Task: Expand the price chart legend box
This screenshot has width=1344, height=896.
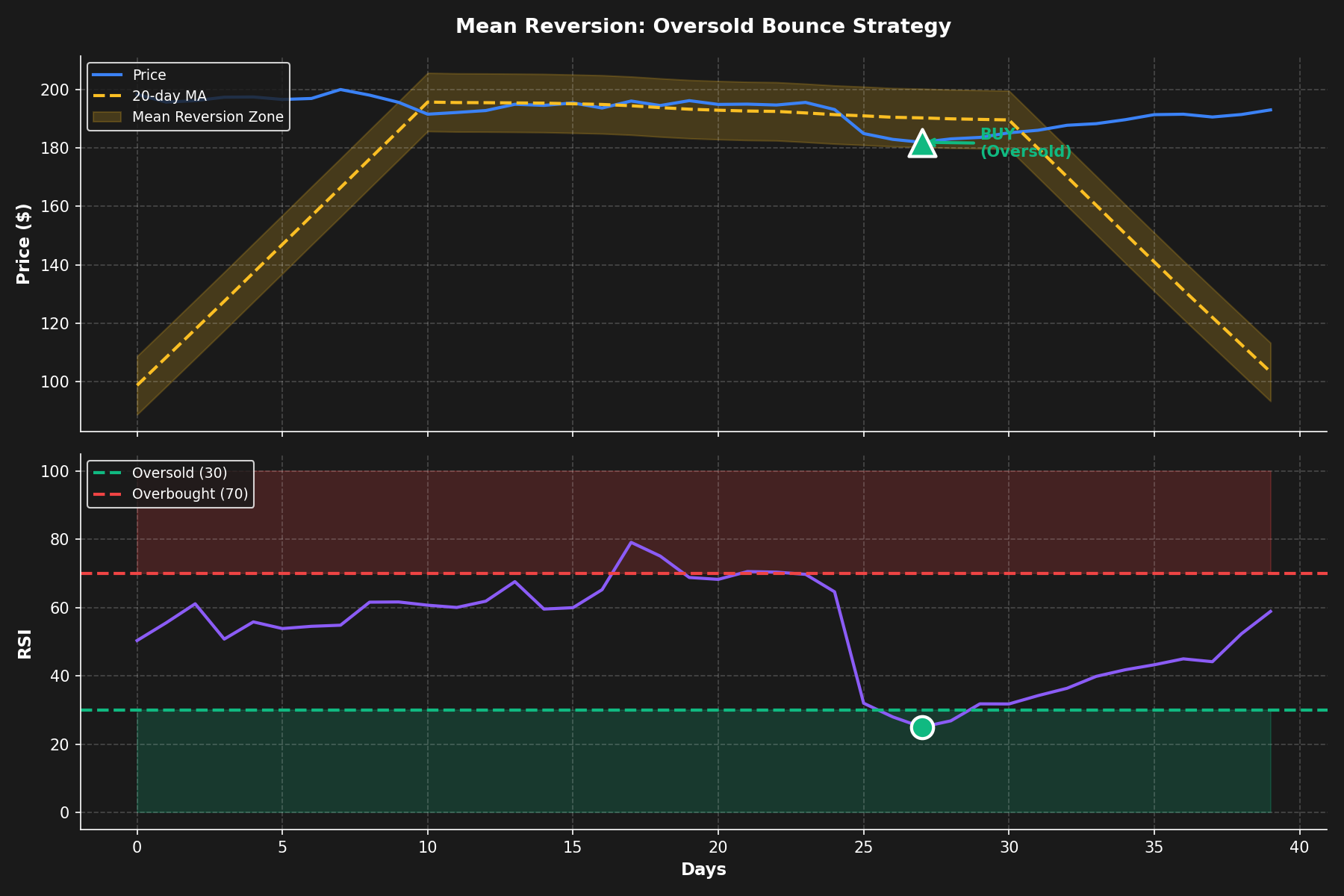Action: 187,96
